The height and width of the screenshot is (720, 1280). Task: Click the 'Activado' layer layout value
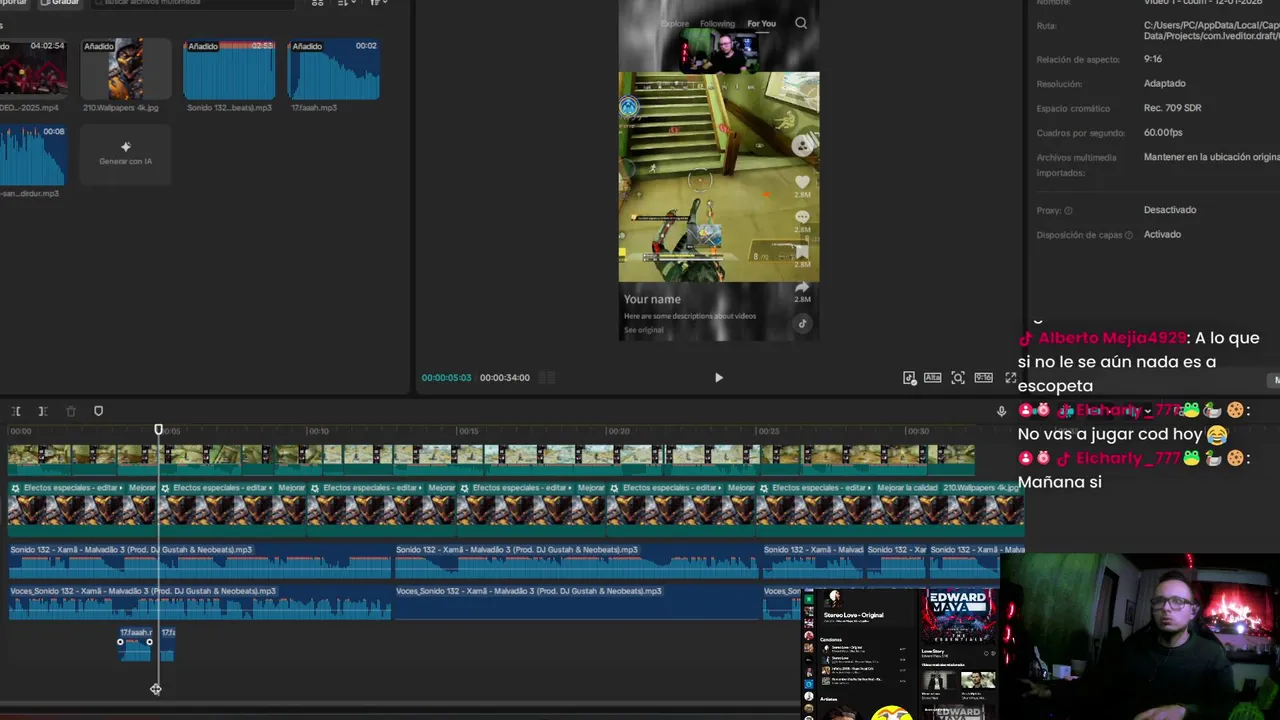click(1162, 234)
